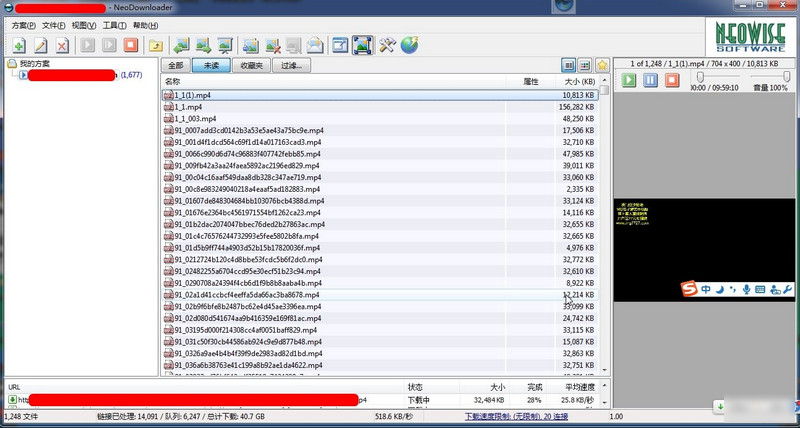Select file 1_1.mp4
This screenshot has height=428, width=800.
click(380, 107)
